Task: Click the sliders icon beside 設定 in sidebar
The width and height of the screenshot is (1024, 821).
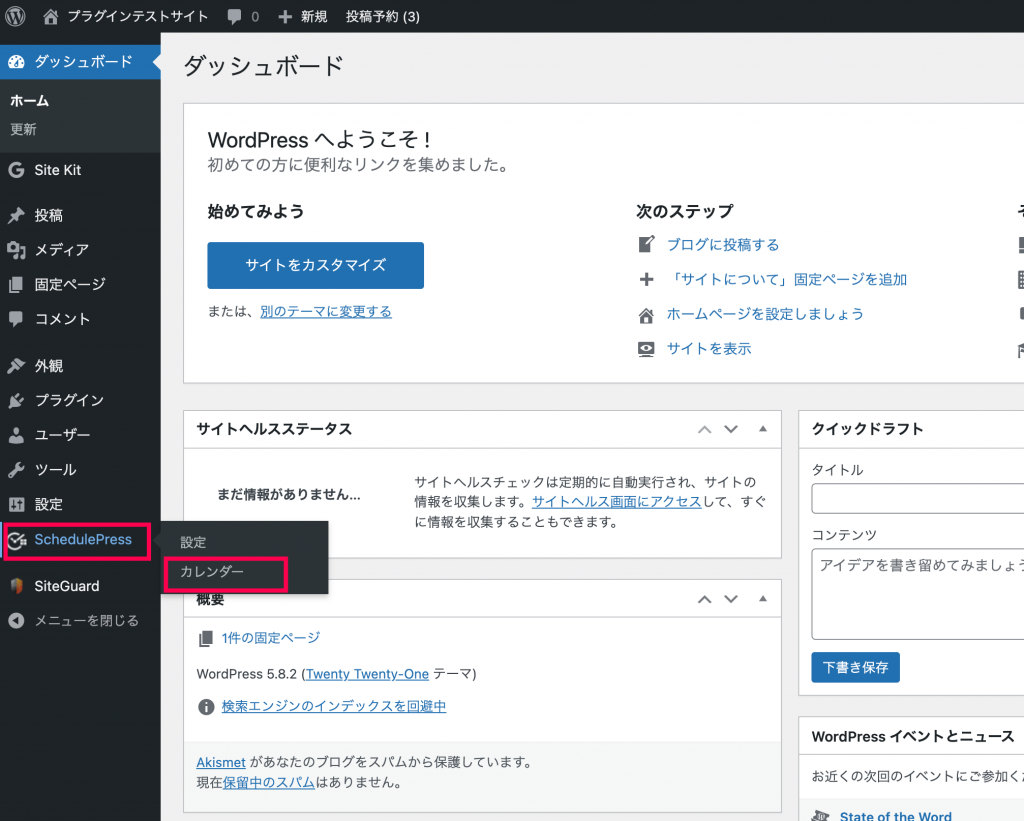Action: point(16,504)
